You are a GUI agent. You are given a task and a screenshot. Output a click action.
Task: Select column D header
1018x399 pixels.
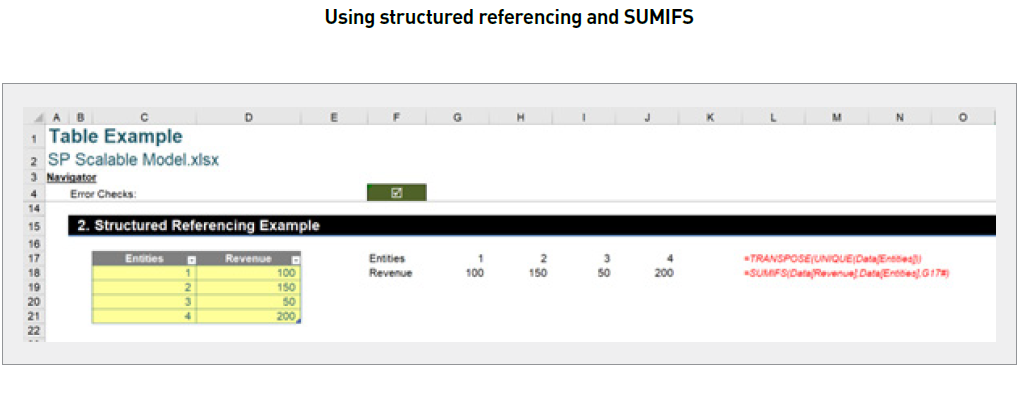pos(249,117)
